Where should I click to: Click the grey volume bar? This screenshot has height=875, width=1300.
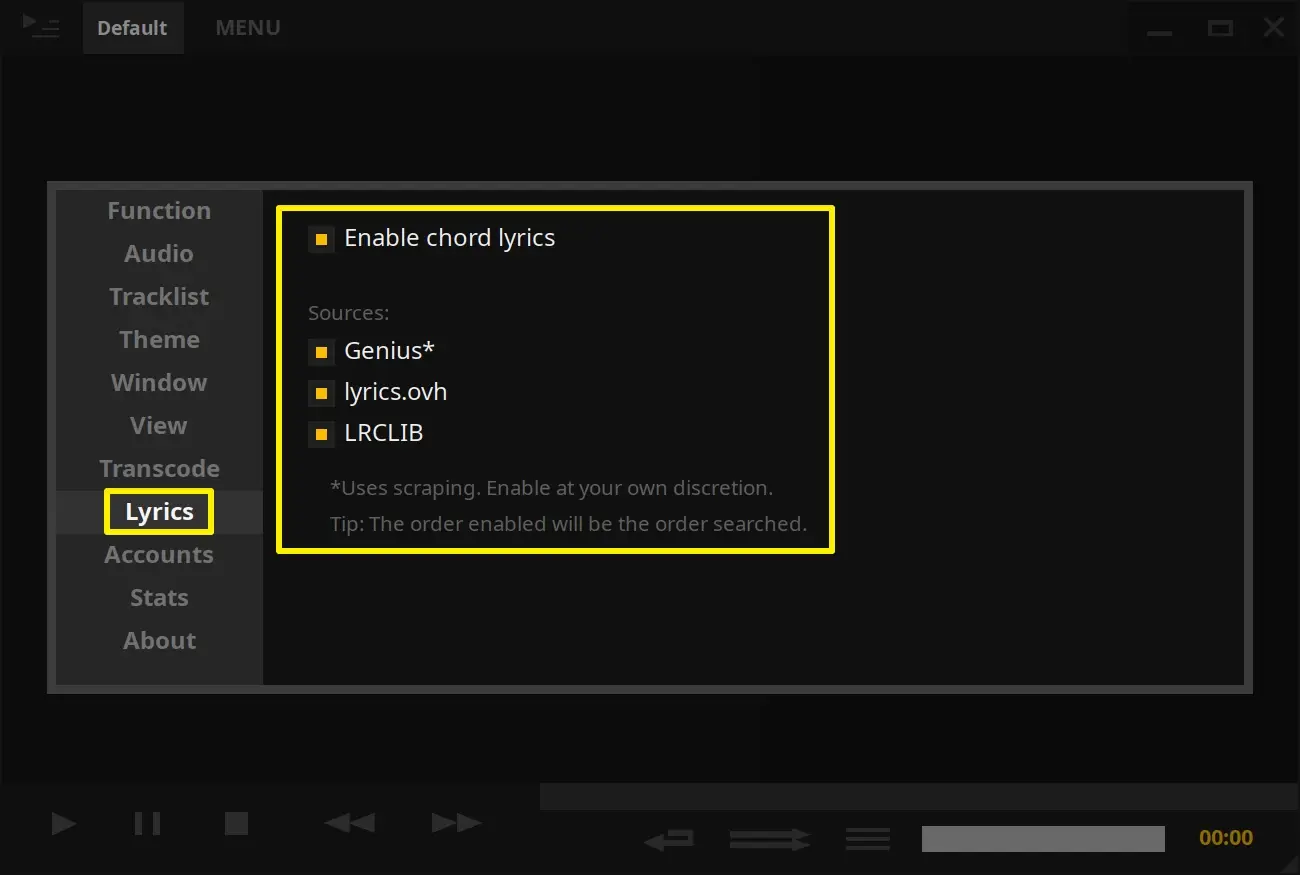point(1043,839)
